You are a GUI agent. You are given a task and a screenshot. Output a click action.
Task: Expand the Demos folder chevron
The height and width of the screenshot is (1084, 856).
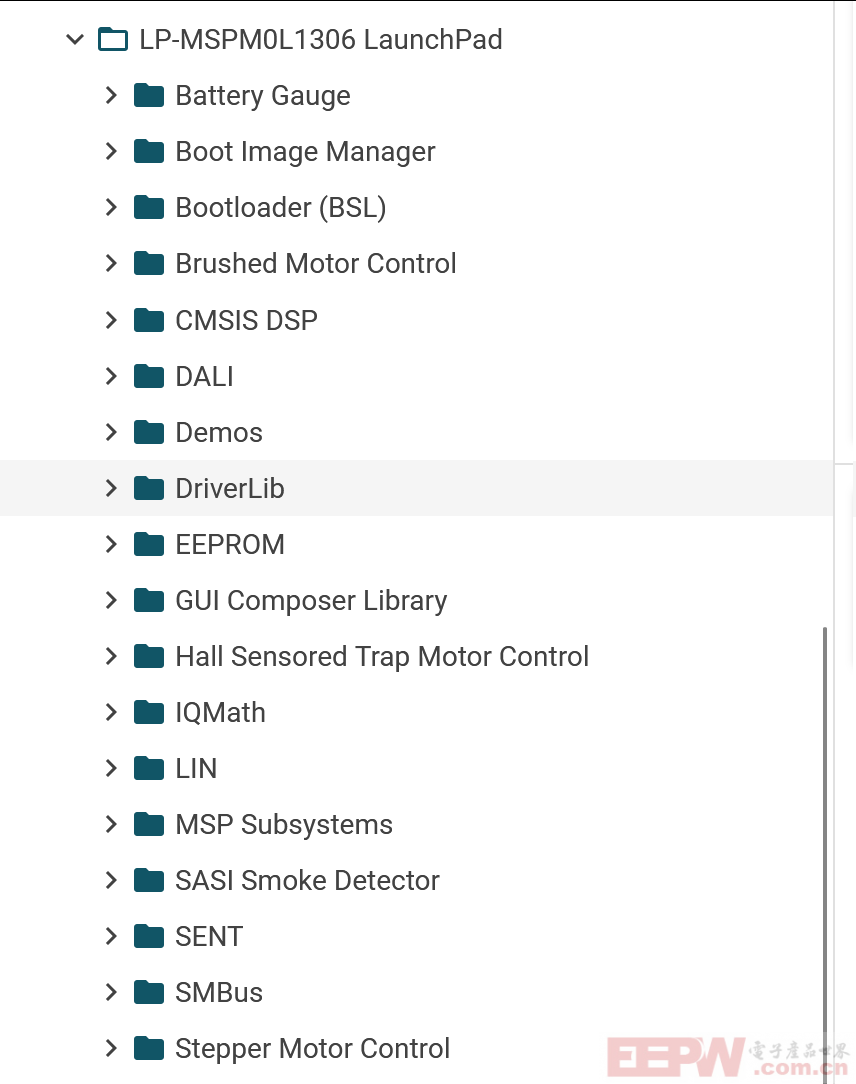111,432
